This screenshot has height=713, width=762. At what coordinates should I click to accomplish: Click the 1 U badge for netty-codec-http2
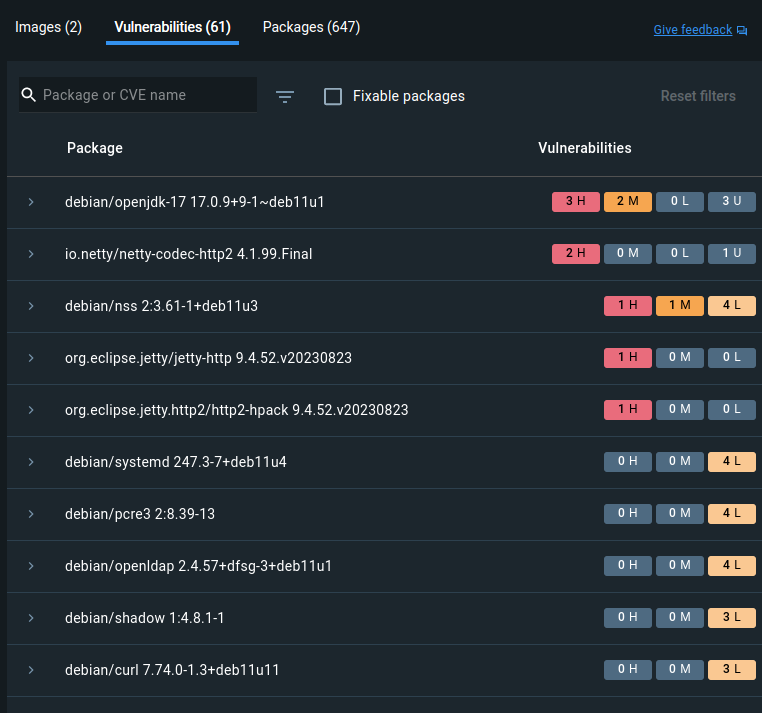coord(731,253)
